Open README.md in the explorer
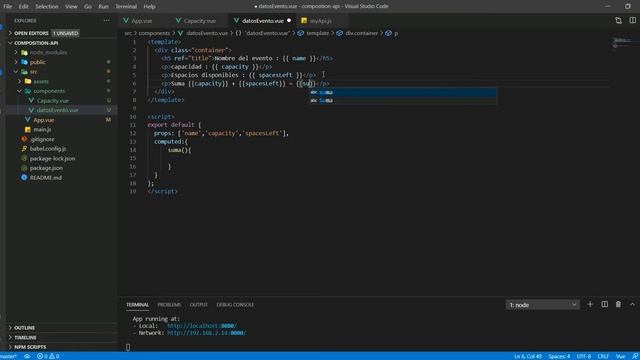The height and width of the screenshot is (360, 640). [x=46, y=178]
